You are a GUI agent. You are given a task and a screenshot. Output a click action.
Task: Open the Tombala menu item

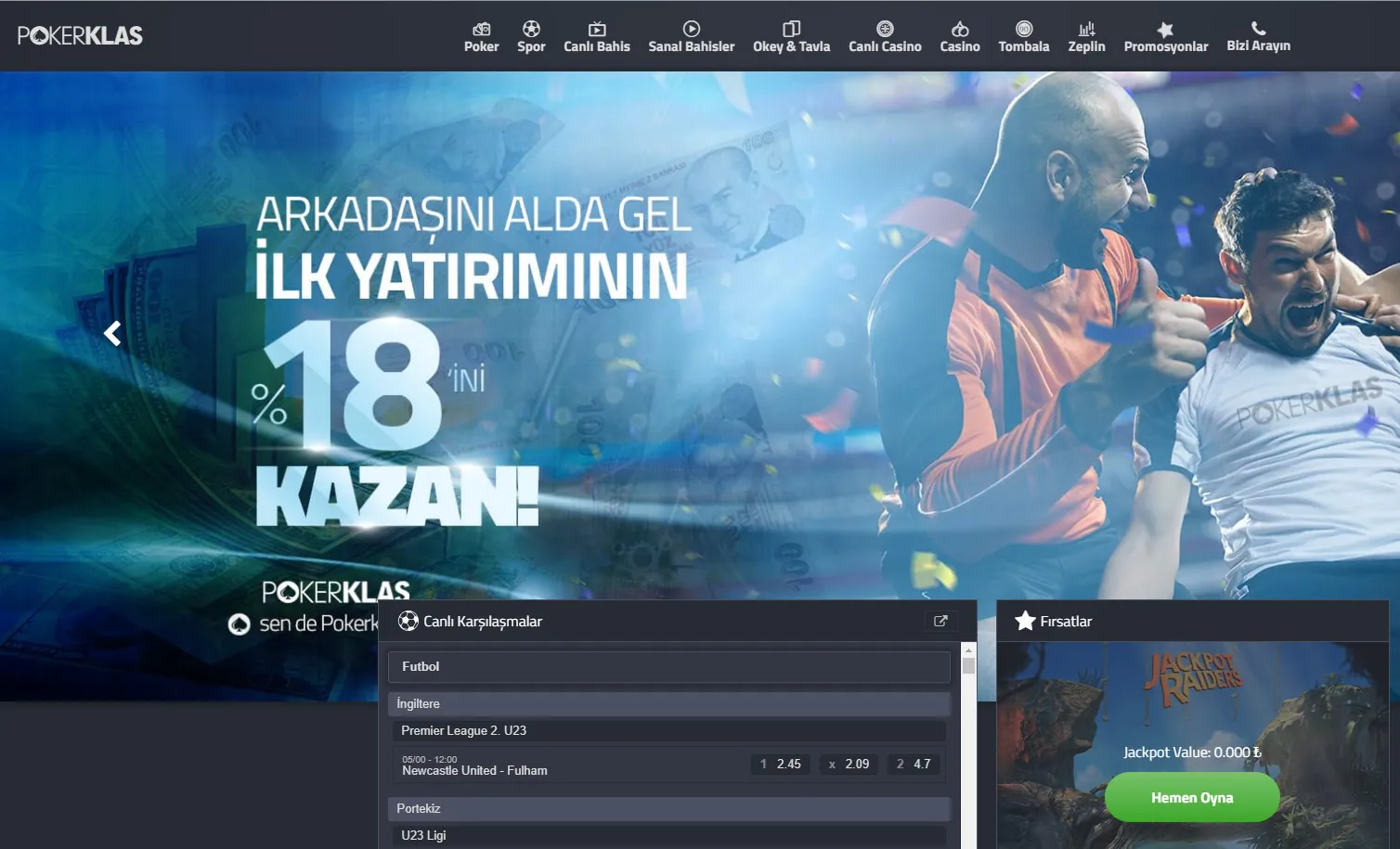(x=1023, y=37)
